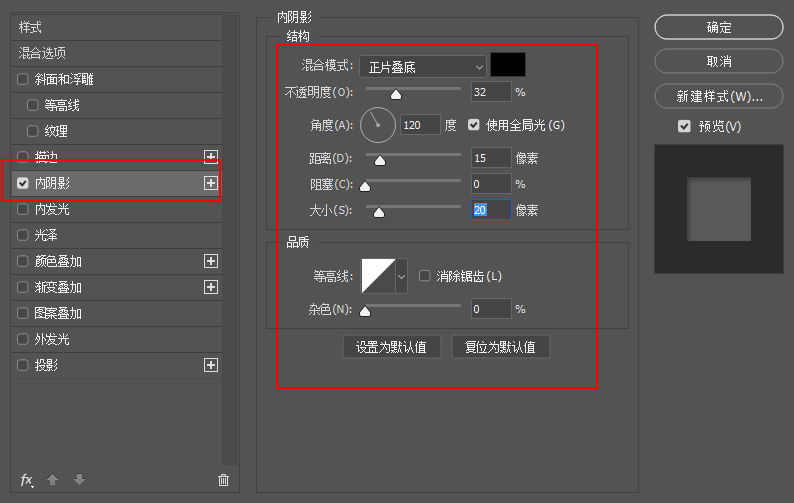Toggle 使用全局光 checkbox

coord(473,125)
